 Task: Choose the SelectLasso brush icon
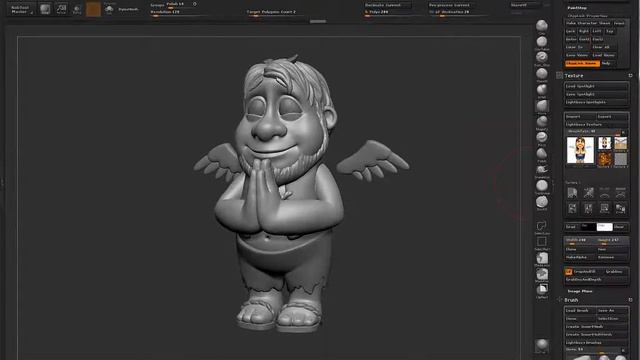542,226
